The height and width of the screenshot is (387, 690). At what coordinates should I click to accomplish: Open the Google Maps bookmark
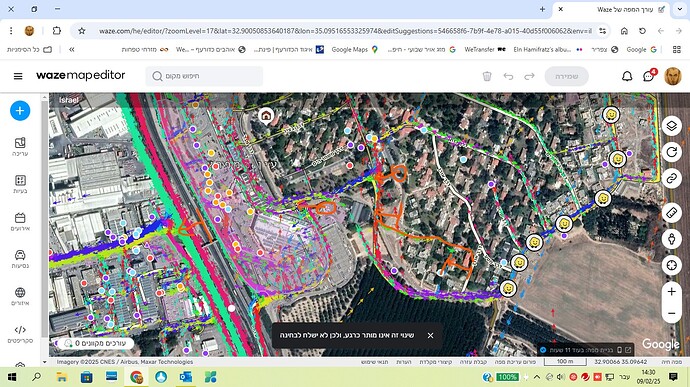355,50
